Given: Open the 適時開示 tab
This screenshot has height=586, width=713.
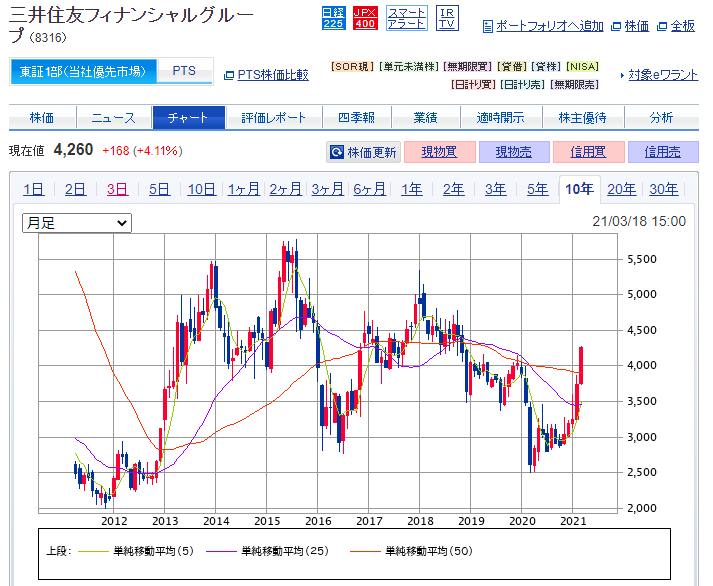Looking at the screenshot, I should (x=501, y=118).
